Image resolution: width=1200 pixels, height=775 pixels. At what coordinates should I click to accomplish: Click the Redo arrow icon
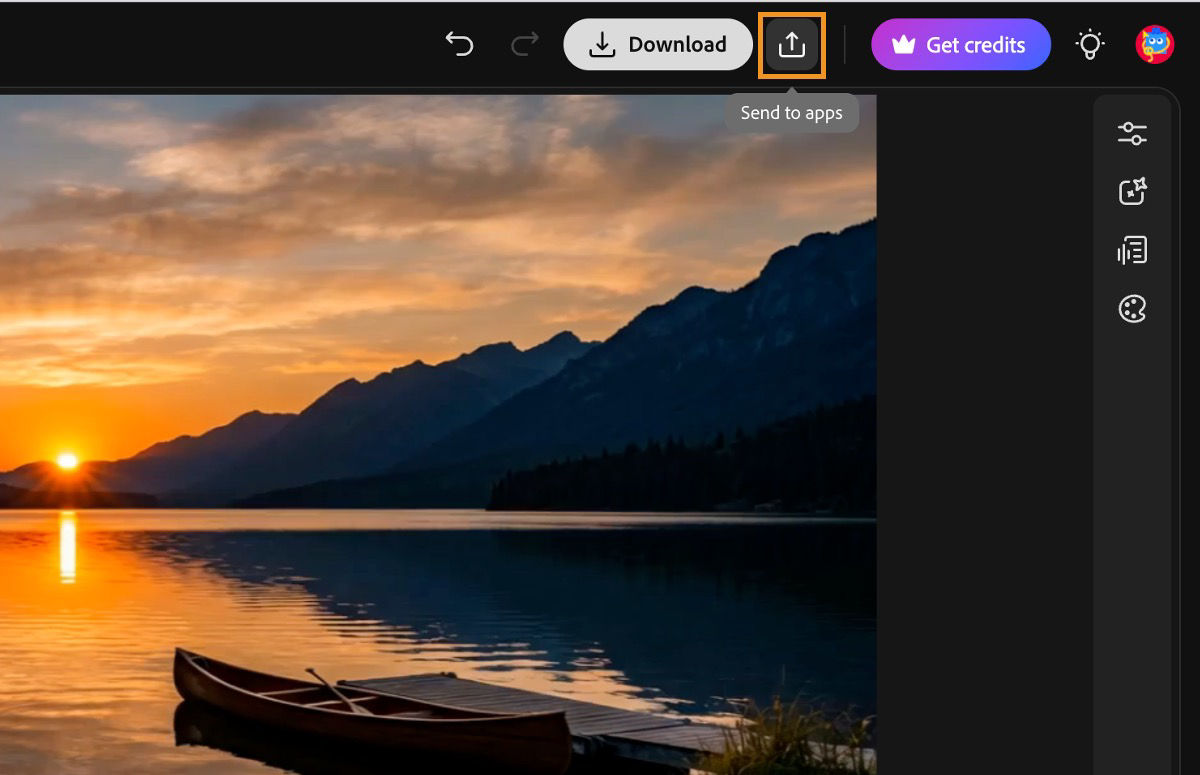pyautogui.click(x=524, y=44)
